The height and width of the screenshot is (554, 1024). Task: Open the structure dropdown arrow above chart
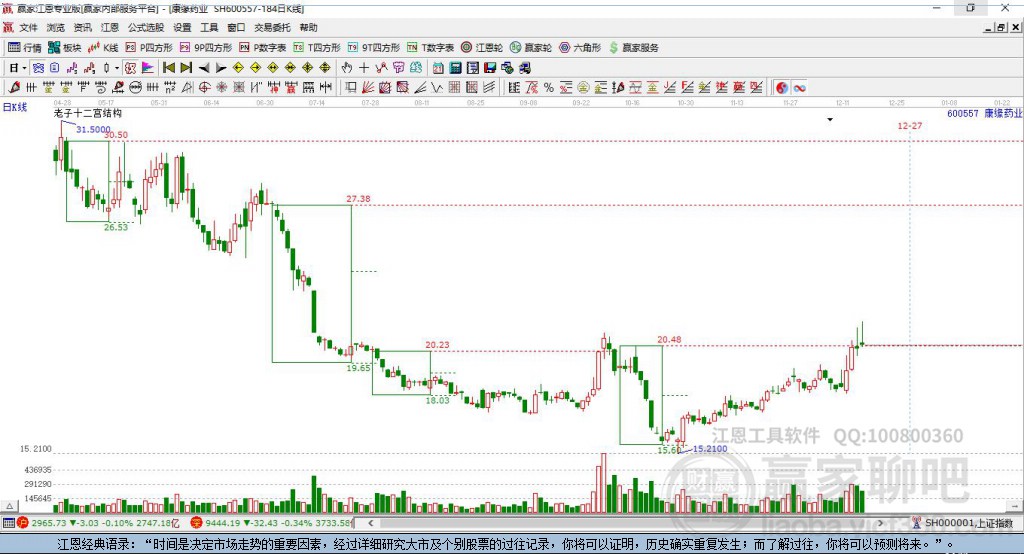point(830,120)
